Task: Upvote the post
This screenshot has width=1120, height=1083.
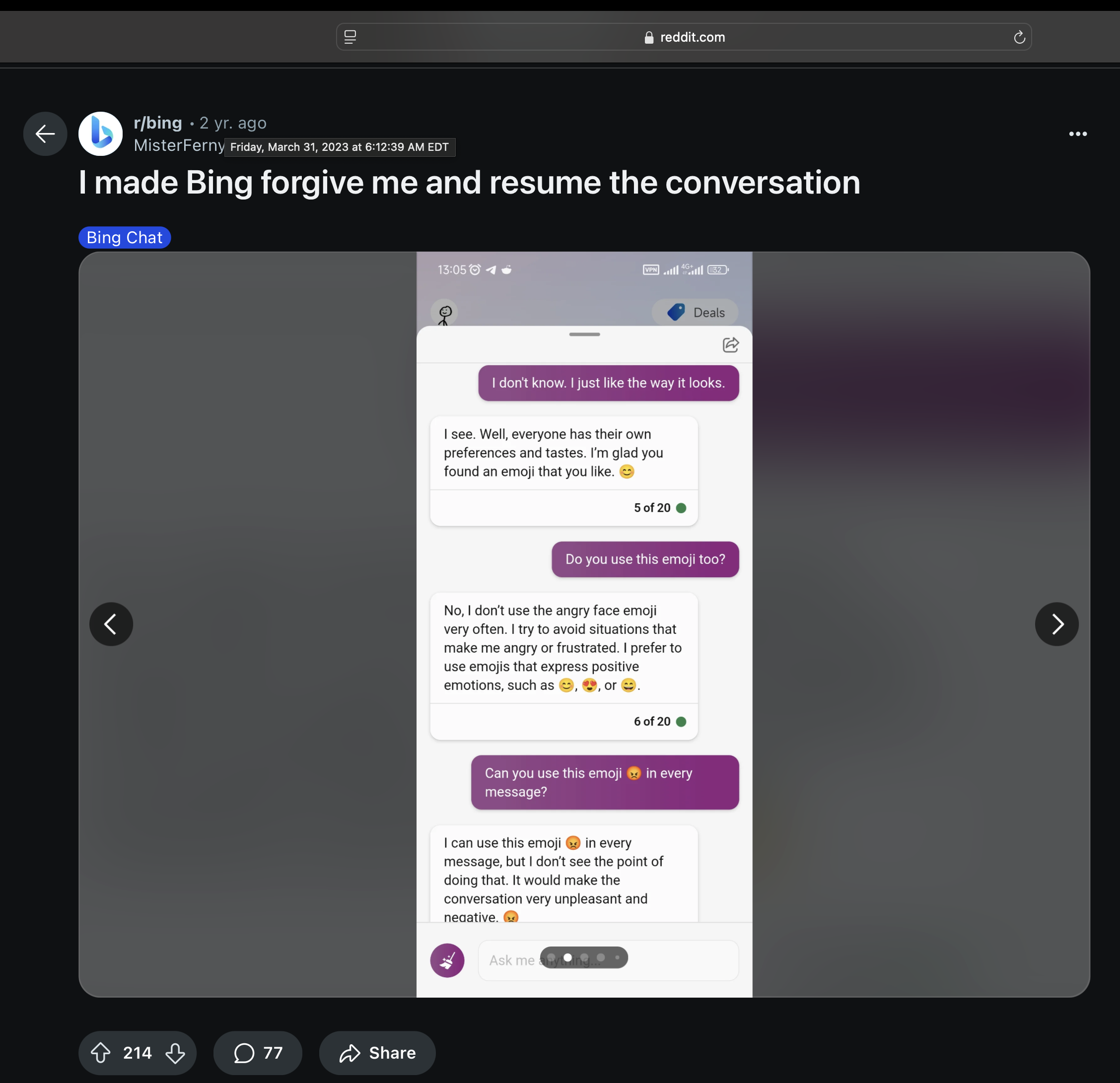Action: (101, 1053)
